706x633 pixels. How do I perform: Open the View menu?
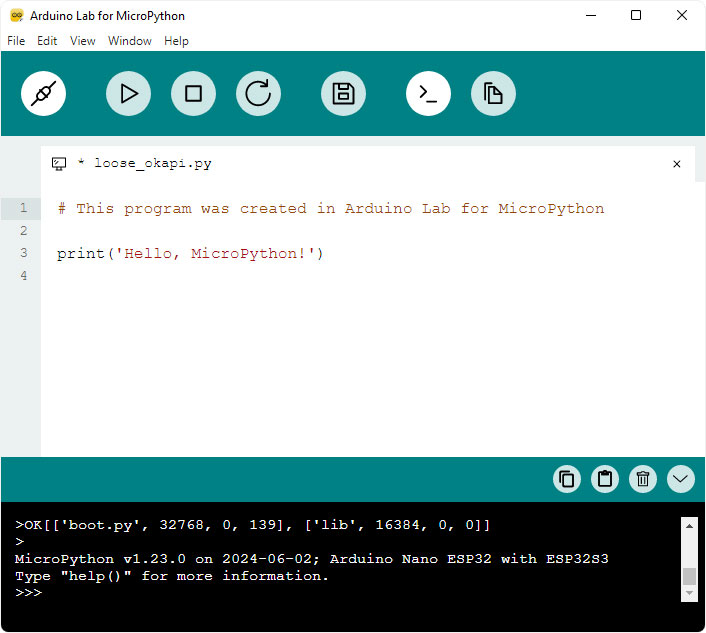[x=82, y=41]
